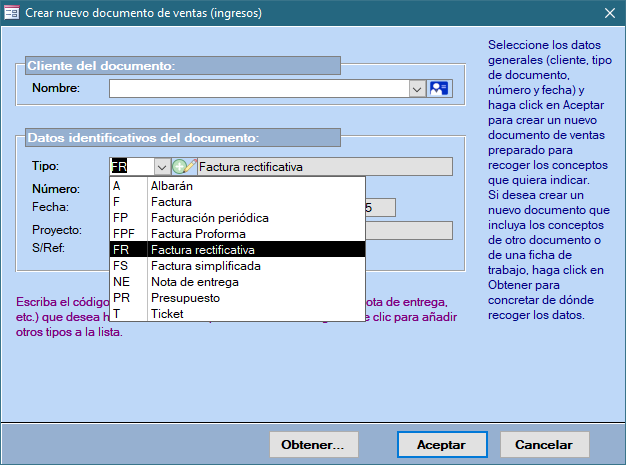This screenshot has height=465, width=626.
Task: Close the sales document dialog
Action: click(x=609, y=12)
